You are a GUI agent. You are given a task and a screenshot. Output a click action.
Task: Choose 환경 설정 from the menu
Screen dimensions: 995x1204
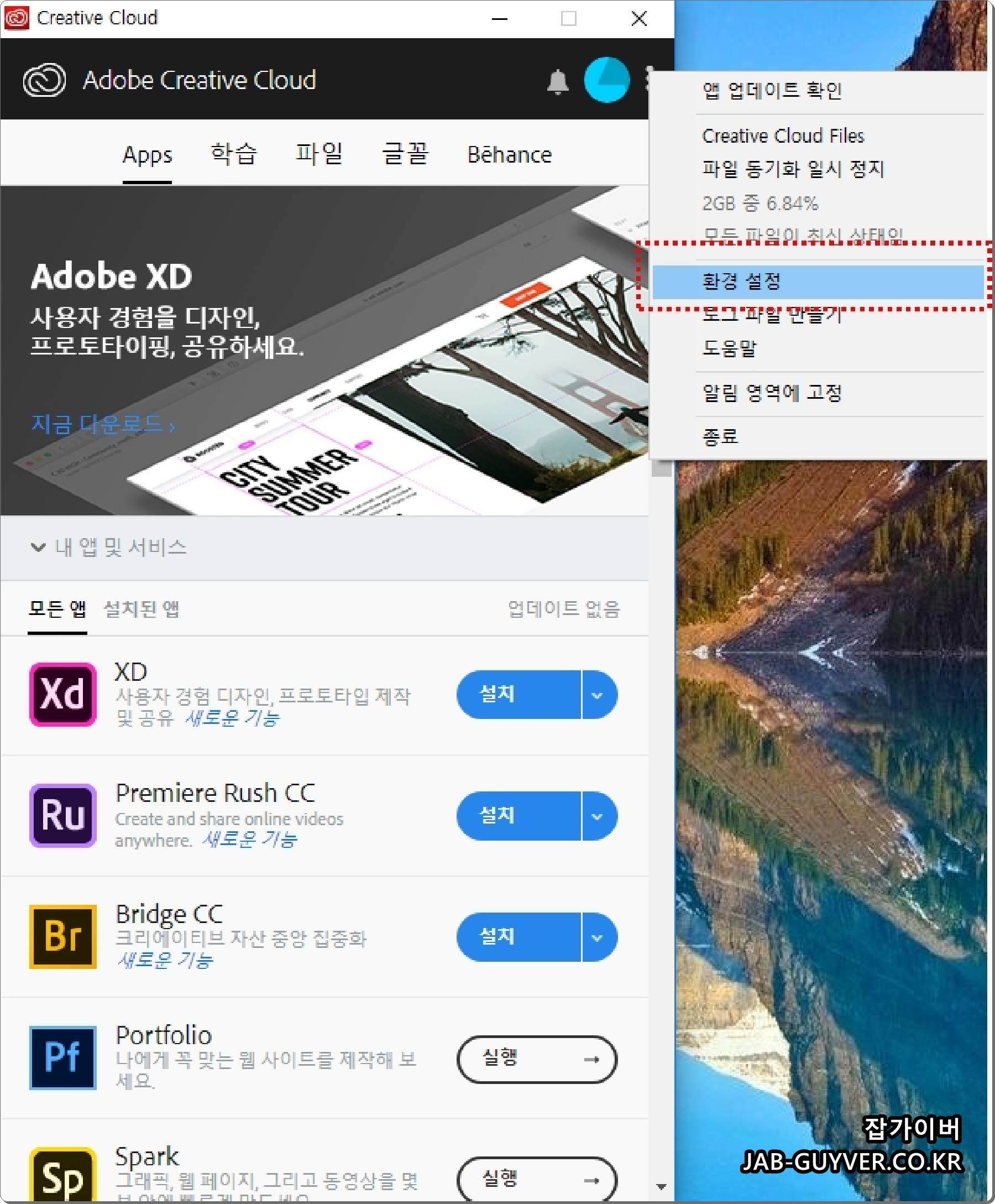coord(818,282)
